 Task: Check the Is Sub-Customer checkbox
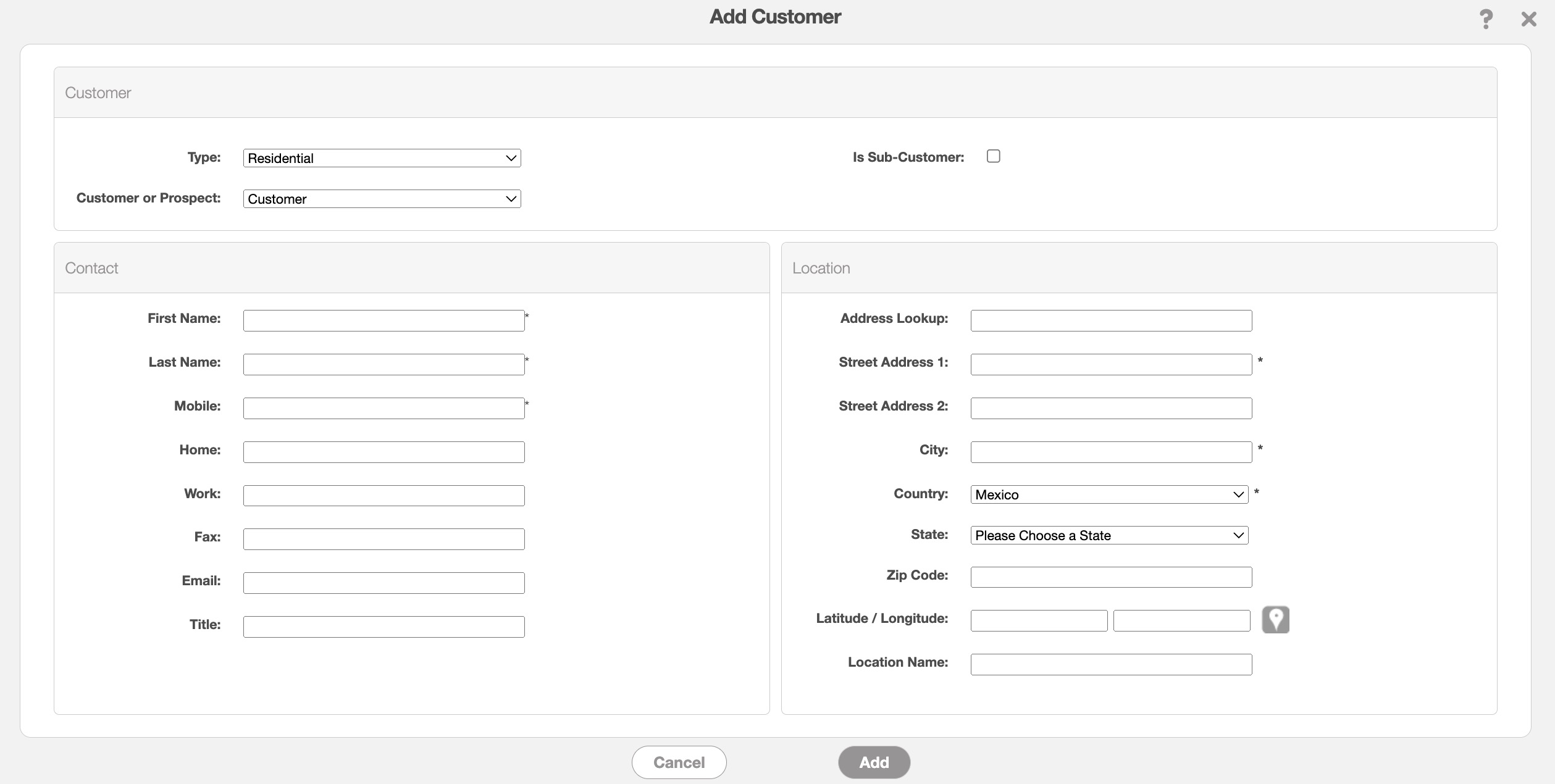coord(993,156)
